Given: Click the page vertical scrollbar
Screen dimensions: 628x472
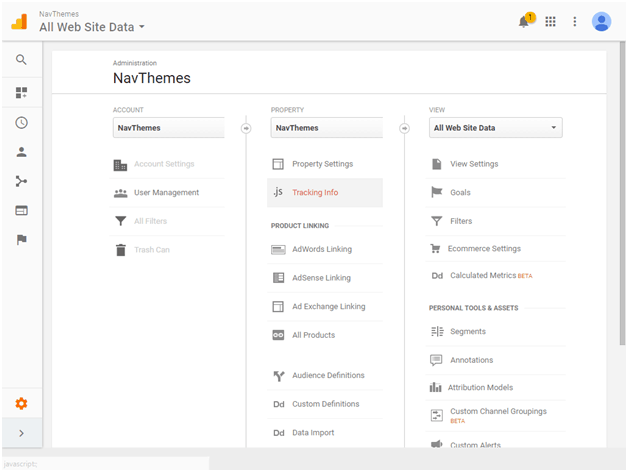Looking at the screenshot, I should tap(622, 193).
